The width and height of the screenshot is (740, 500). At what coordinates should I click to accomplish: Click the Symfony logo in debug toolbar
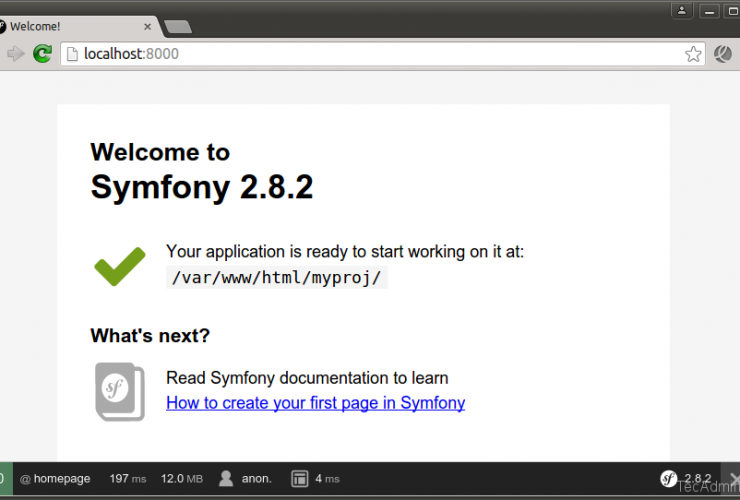669,478
